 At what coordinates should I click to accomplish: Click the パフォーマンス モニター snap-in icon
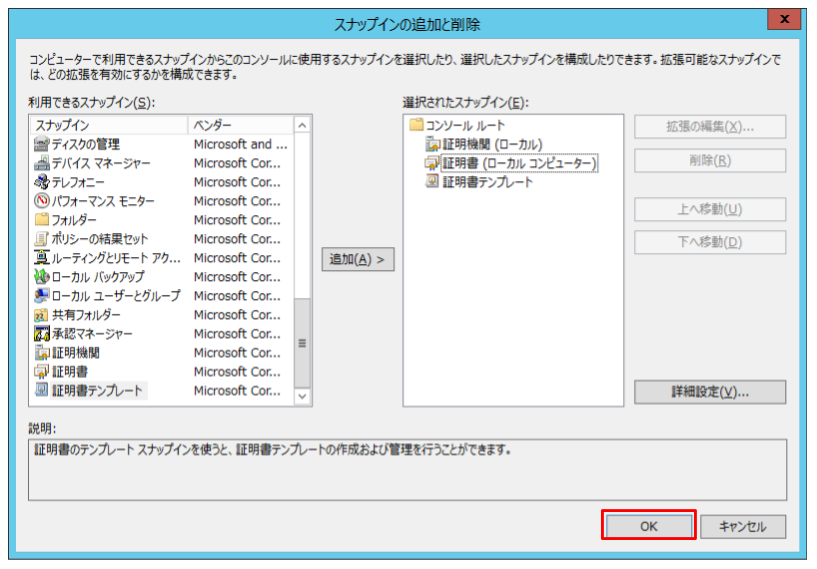click(42, 201)
